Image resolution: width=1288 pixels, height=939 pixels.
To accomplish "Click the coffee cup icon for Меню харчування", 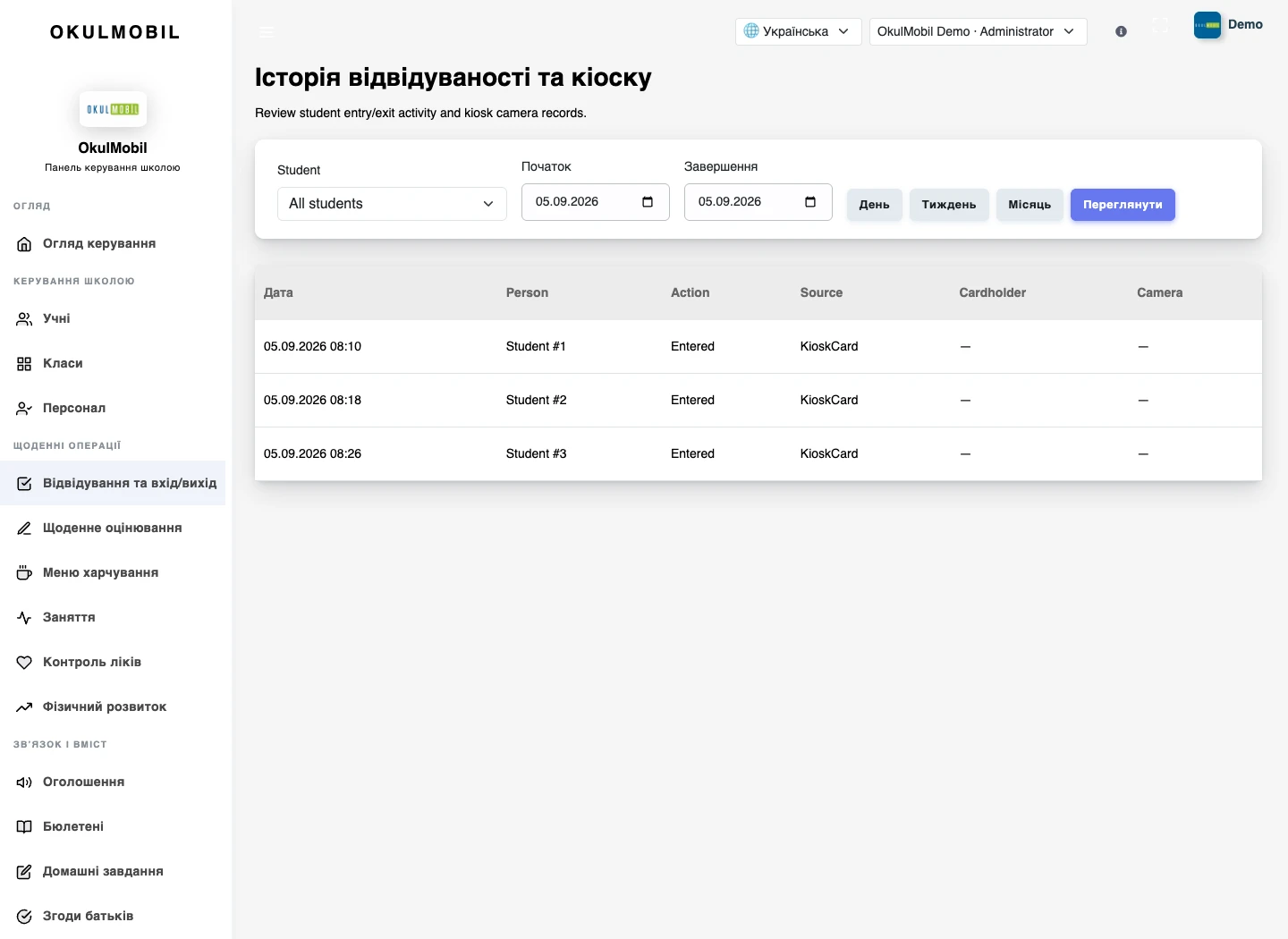I will click(24, 572).
